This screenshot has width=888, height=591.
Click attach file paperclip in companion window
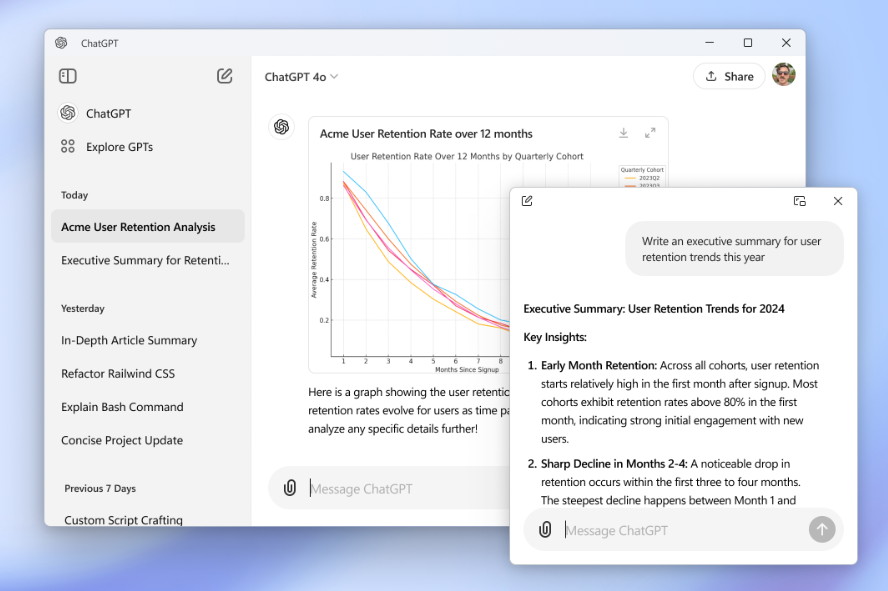pyautogui.click(x=545, y=530)
